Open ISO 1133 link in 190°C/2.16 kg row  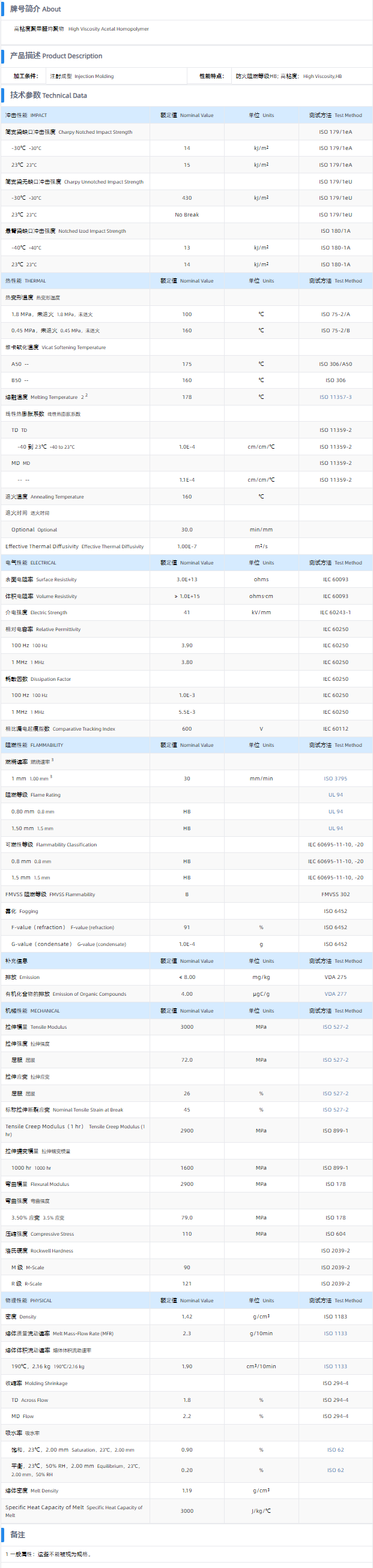(335, 1366)
